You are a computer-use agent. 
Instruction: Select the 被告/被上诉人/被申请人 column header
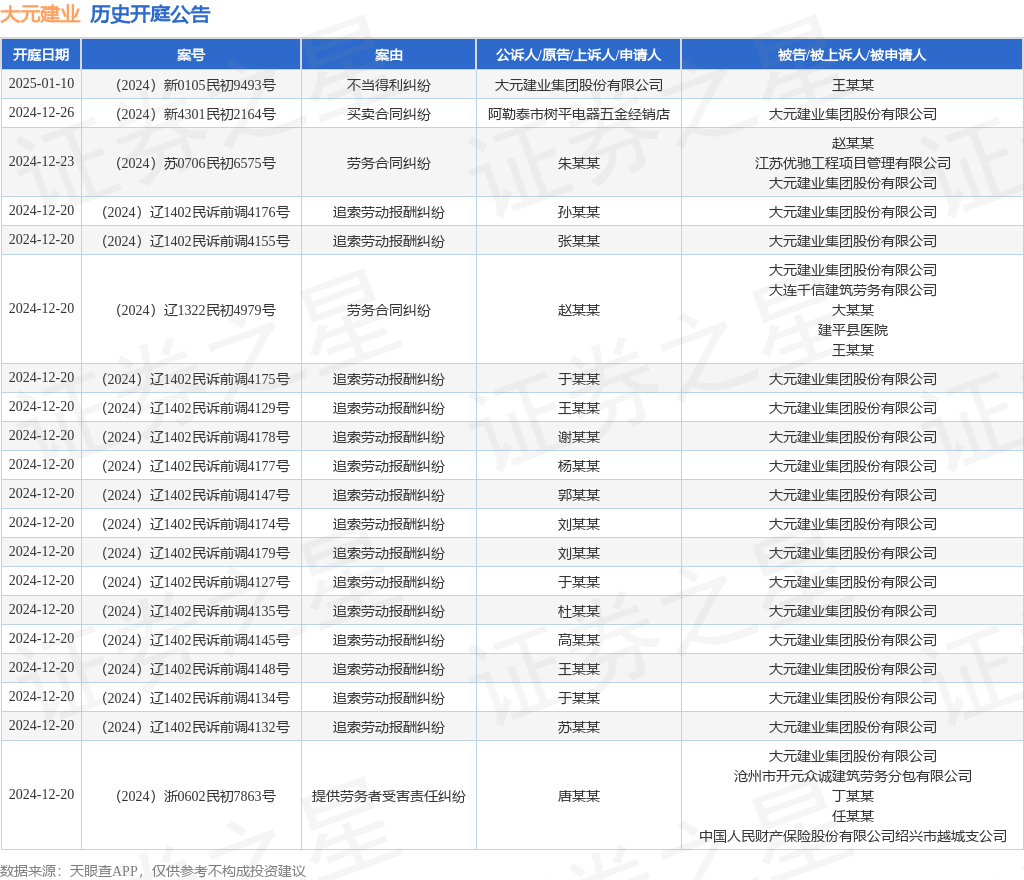point(852,55)
